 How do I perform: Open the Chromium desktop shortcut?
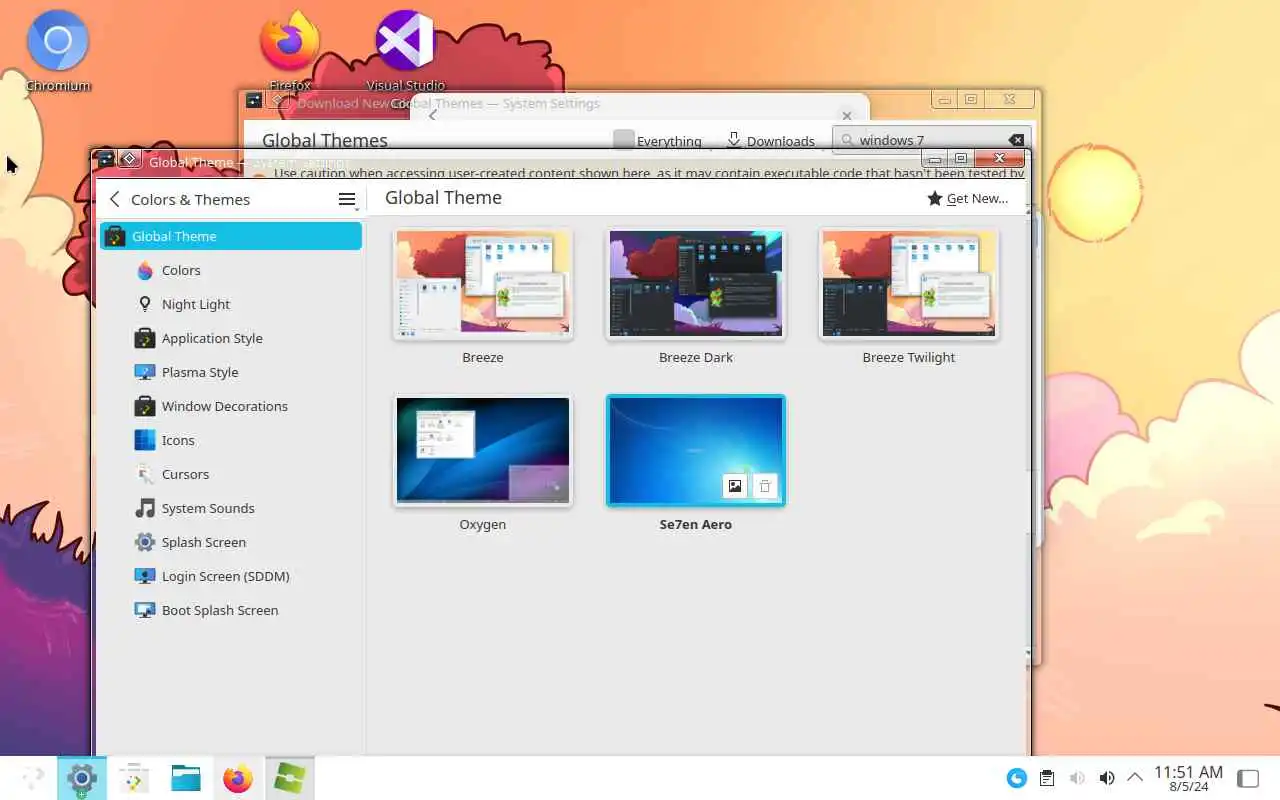58,50
